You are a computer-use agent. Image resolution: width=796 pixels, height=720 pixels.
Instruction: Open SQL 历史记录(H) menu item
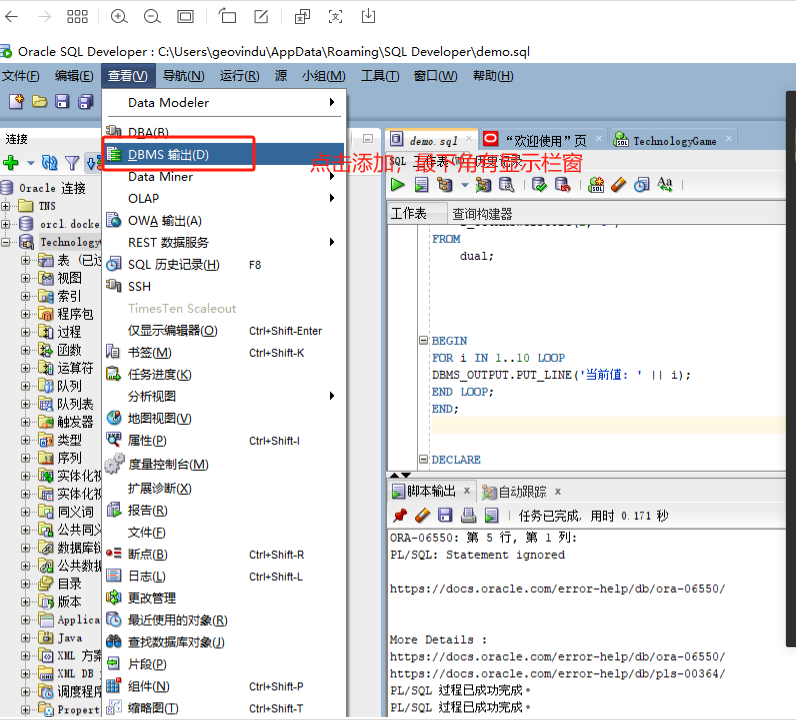(224, 265)
